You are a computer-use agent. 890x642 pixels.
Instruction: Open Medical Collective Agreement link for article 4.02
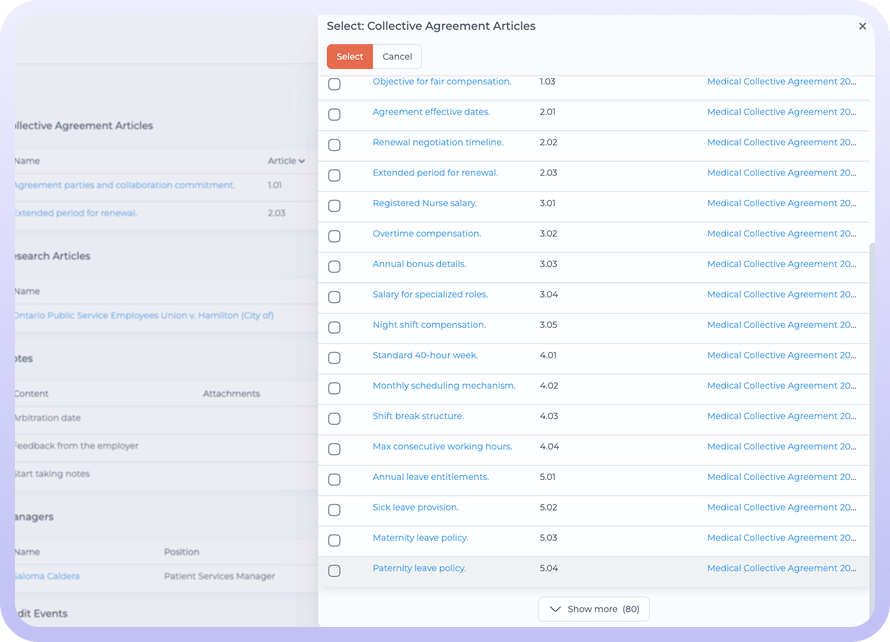[781, 386]
